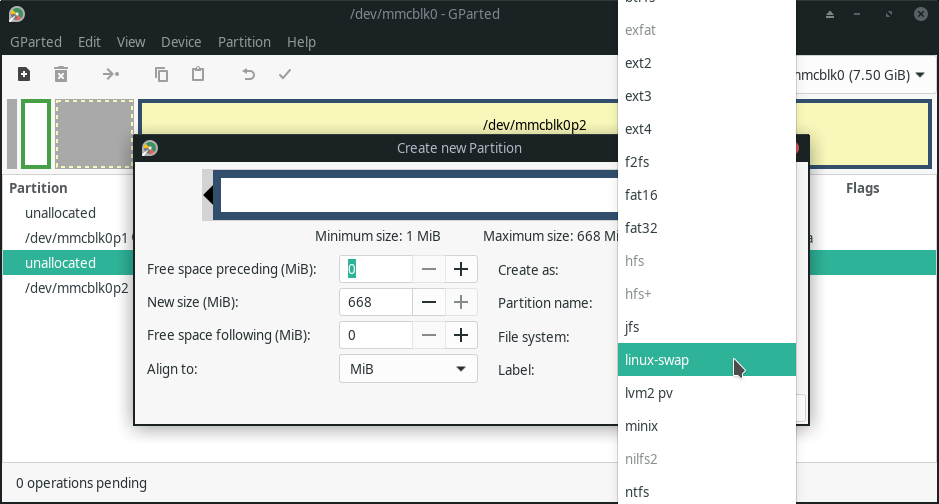Click the disabled hfs+ option
Screen dimensions: 939x504
707,294
